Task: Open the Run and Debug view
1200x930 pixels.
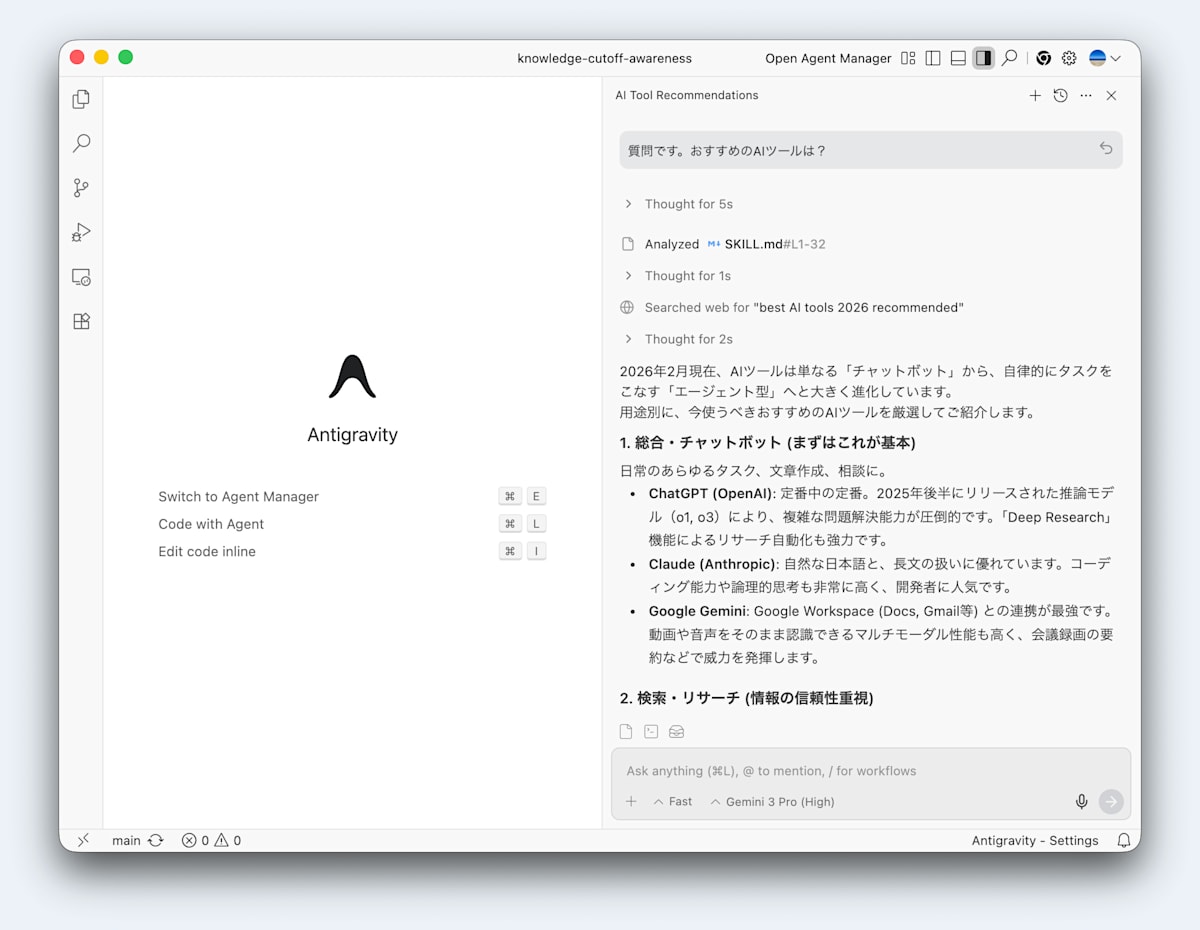Action: click(81, 232)
